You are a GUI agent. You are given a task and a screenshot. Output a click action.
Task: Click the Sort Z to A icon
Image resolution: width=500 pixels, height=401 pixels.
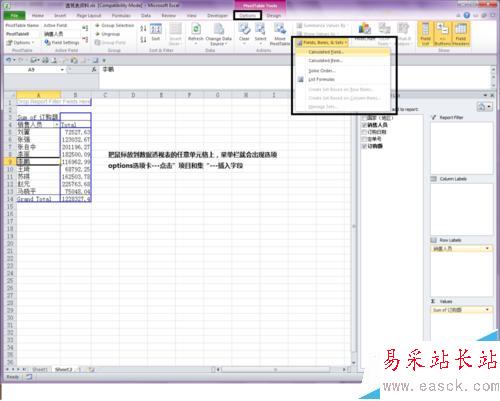143,40
